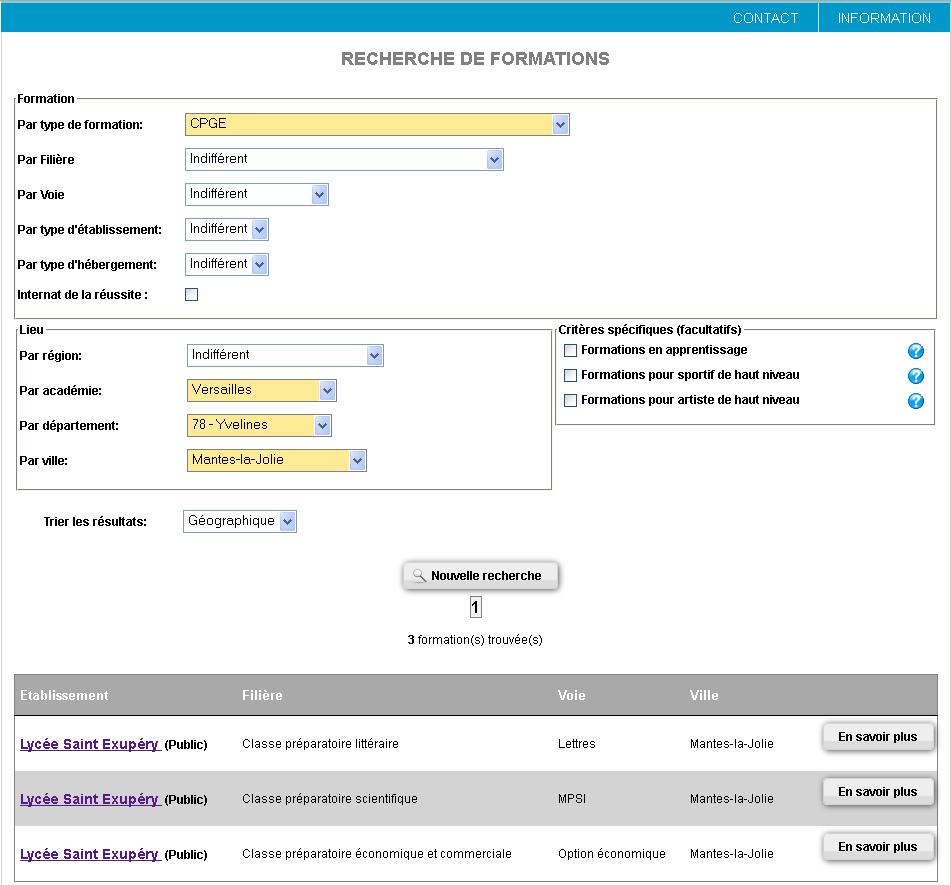This screenshot has width=951, height=885.
Task: Click the Filière column header
Action: tap(262, 696)
